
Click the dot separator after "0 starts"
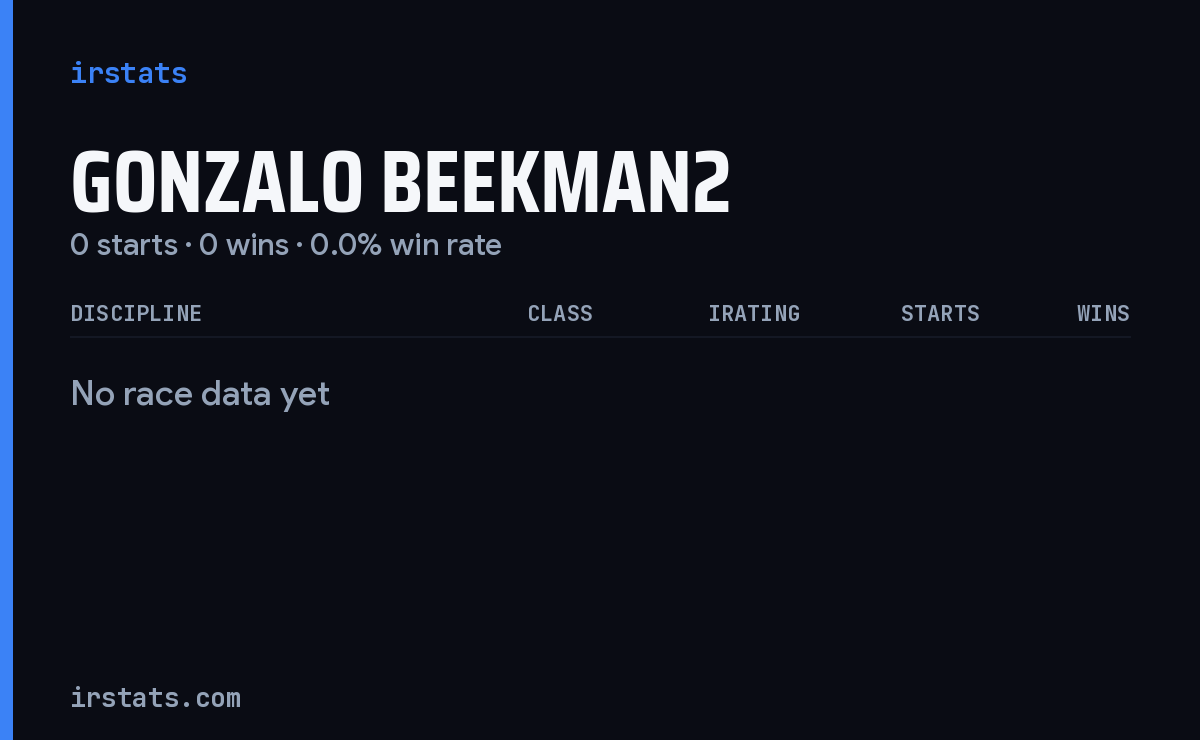coord(188,246)
